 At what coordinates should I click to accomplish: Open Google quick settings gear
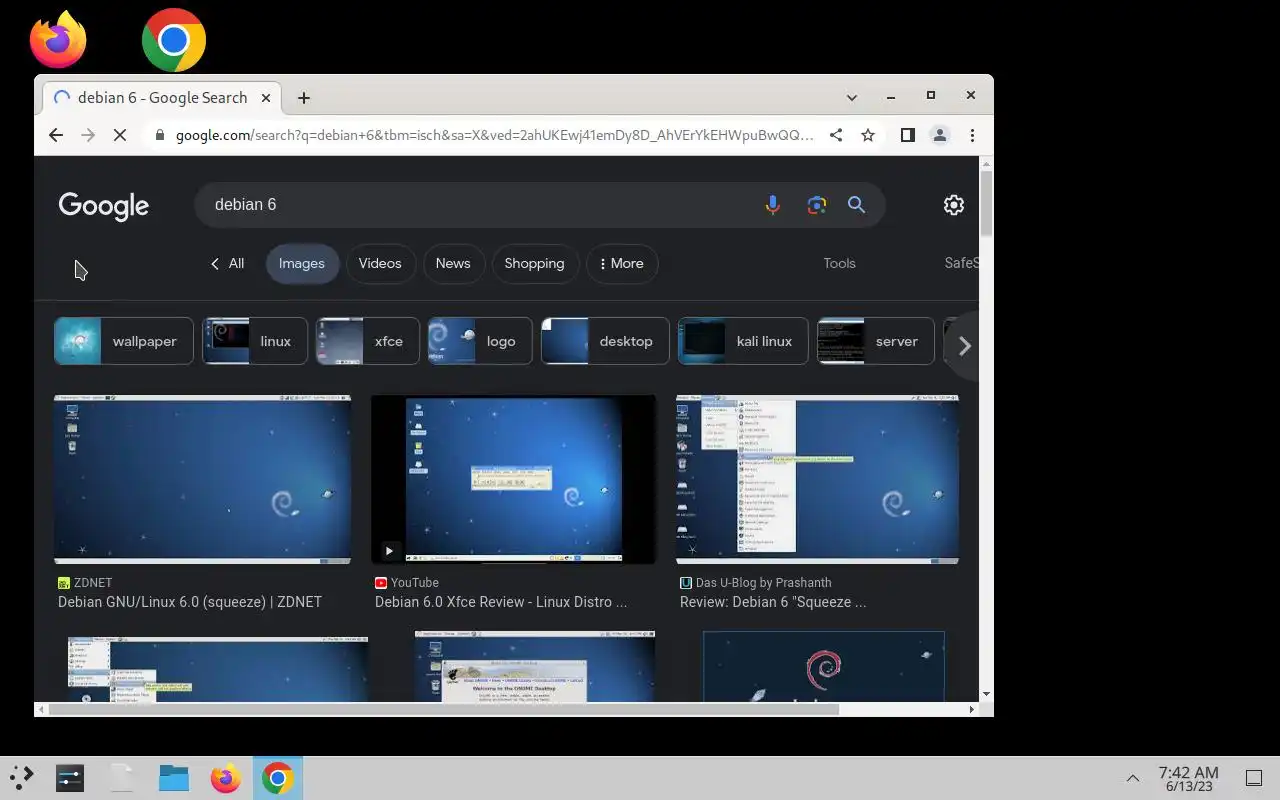[x=954, y=205]
